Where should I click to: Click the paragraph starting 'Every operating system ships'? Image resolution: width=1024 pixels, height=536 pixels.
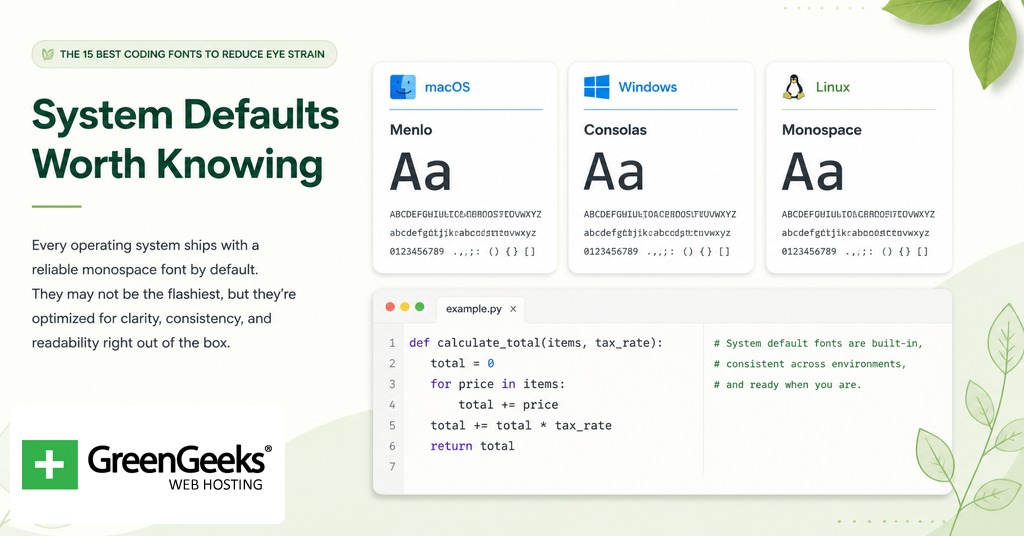point(164,294)
